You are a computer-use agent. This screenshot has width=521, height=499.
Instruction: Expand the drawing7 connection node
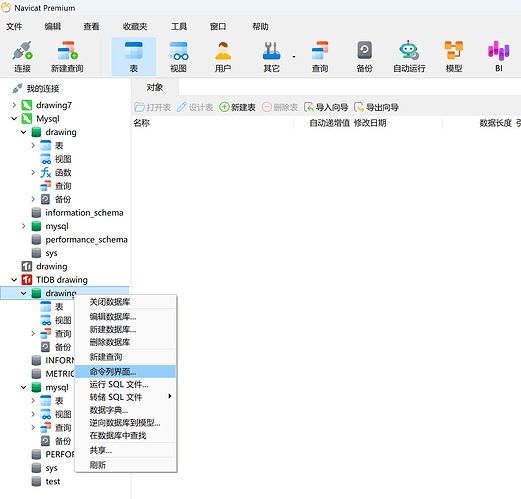click(14, 105)
